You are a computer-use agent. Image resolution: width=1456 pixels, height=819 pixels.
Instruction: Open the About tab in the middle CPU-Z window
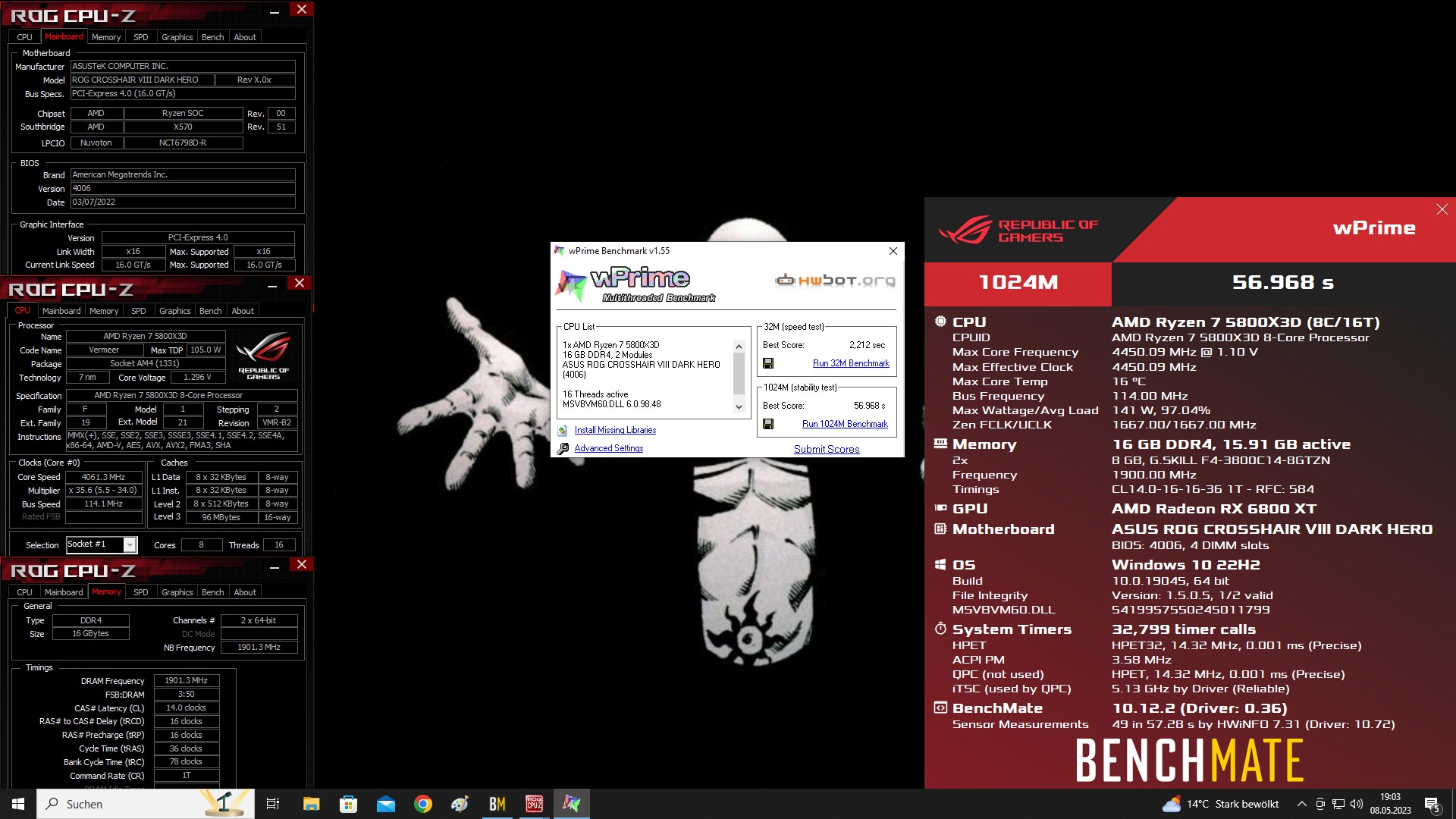click(243, 311)
